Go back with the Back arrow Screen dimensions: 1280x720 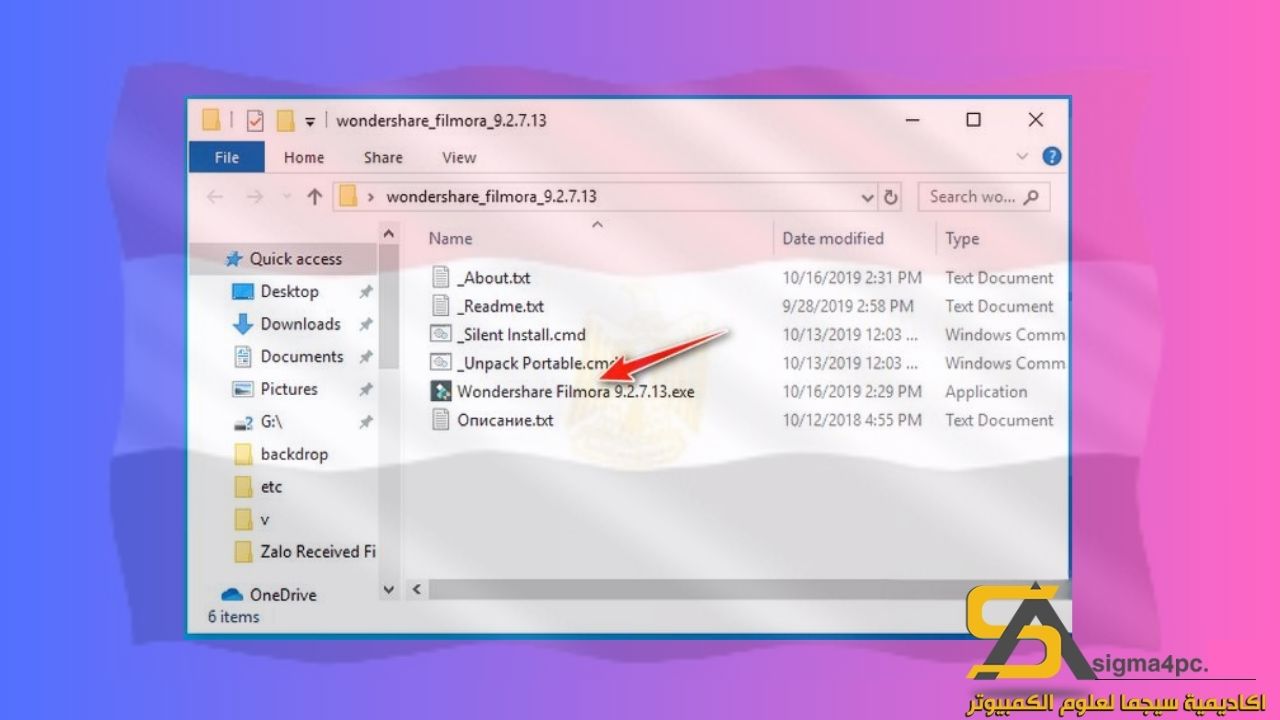pos(215,197)
